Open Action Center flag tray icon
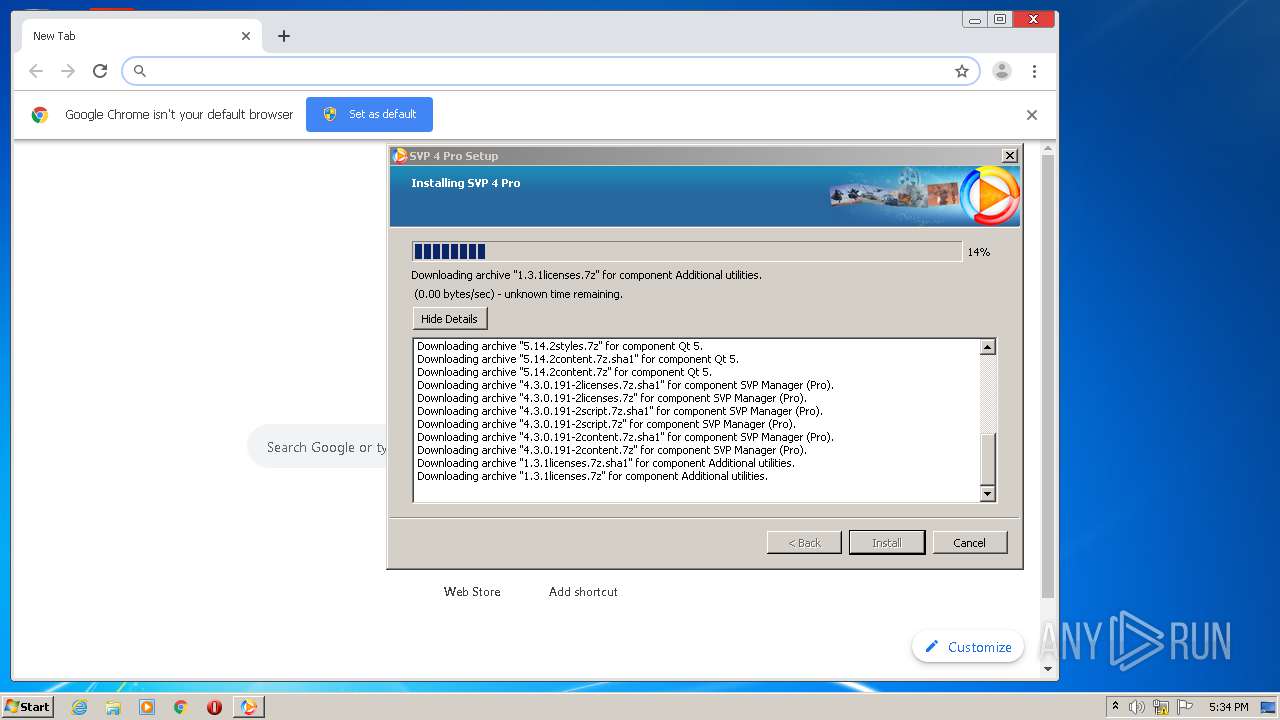Screen dimensions: 1280x720 pyautogui.click(x=1185, y=707)
